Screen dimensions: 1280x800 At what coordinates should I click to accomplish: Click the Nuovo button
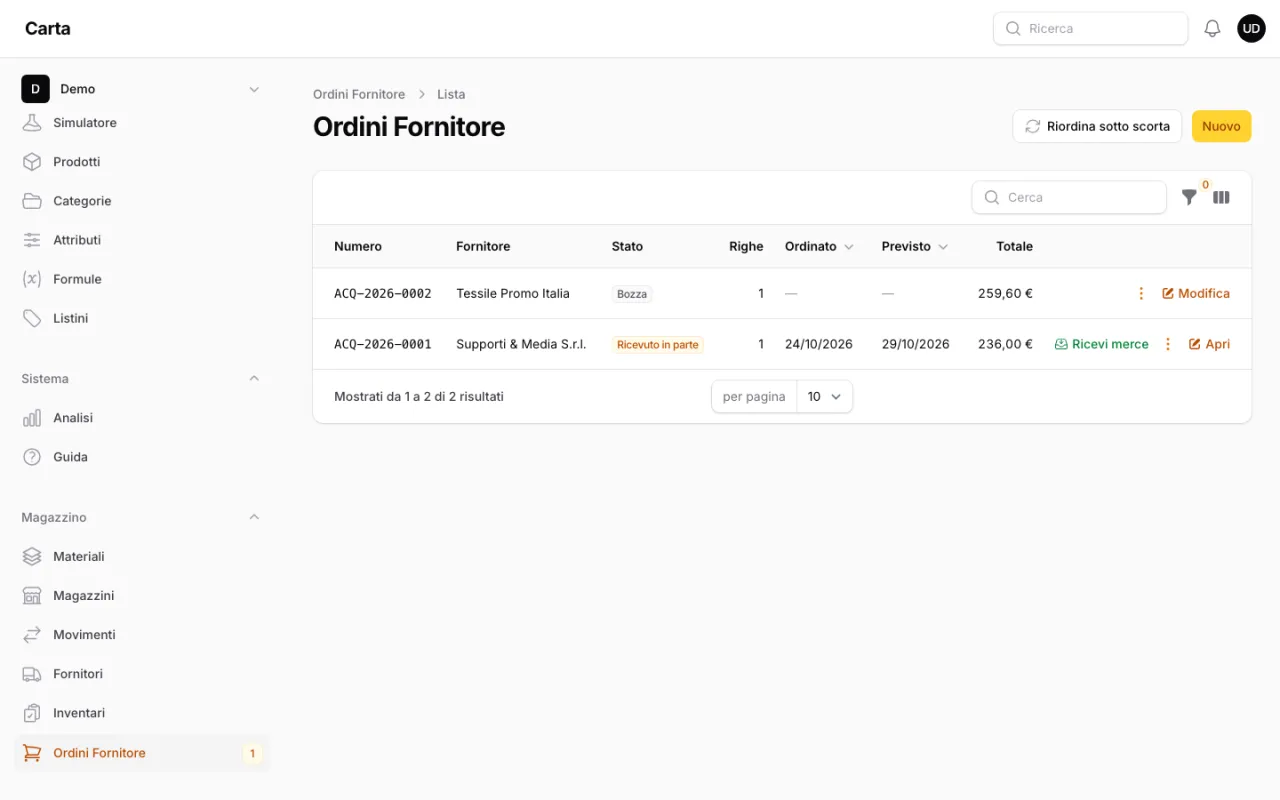click(1221, 126)
